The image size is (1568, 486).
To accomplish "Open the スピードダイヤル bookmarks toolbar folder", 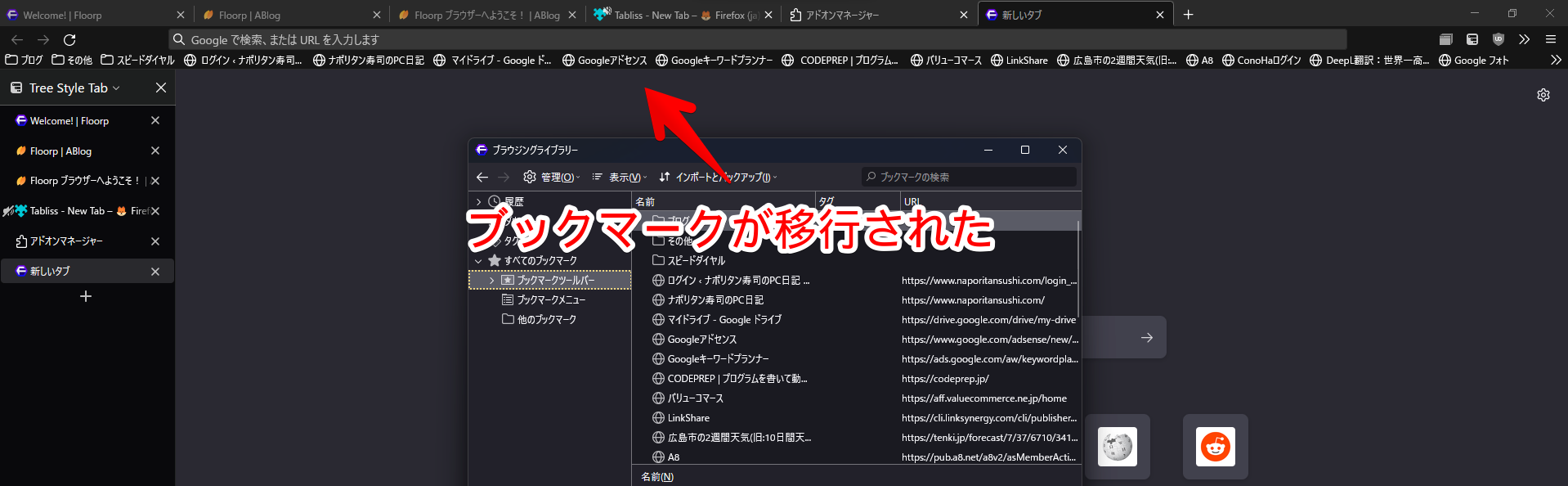I will pos(137,60).
